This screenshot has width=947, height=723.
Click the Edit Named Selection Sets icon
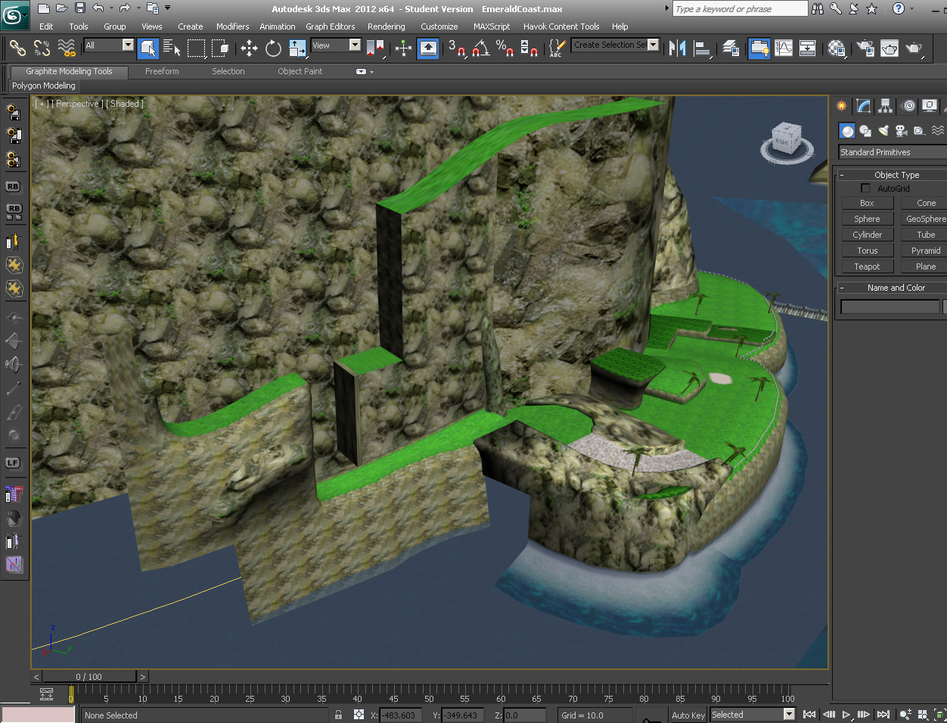(x=557, y=48)
